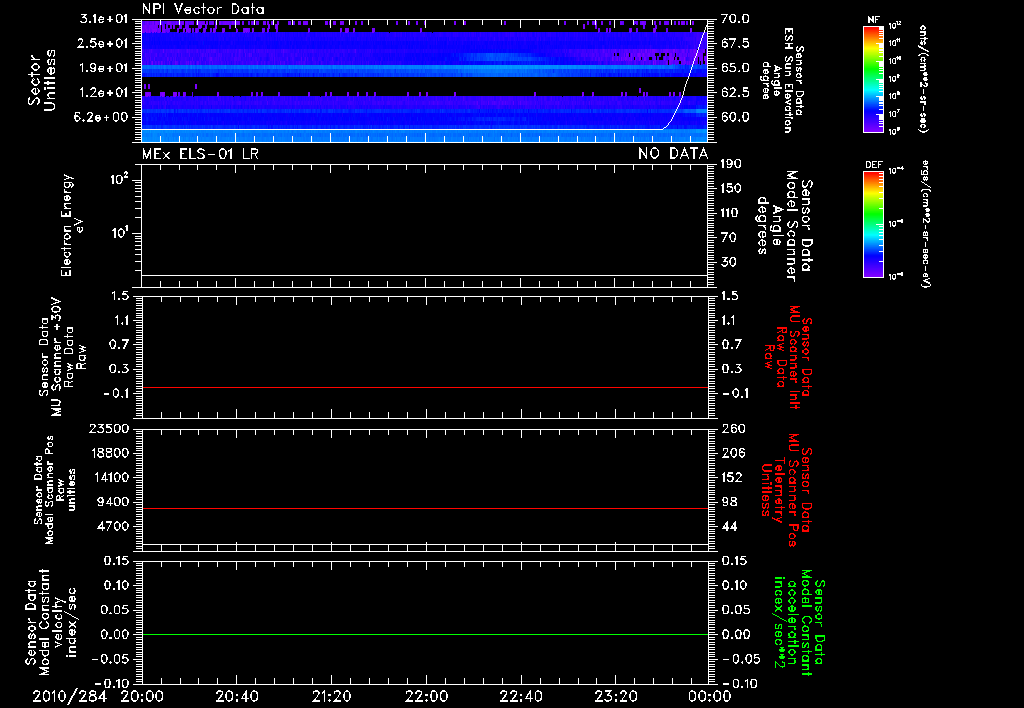
Task: Click the 14100 scanner position tick label
Action: coord(110,477)
